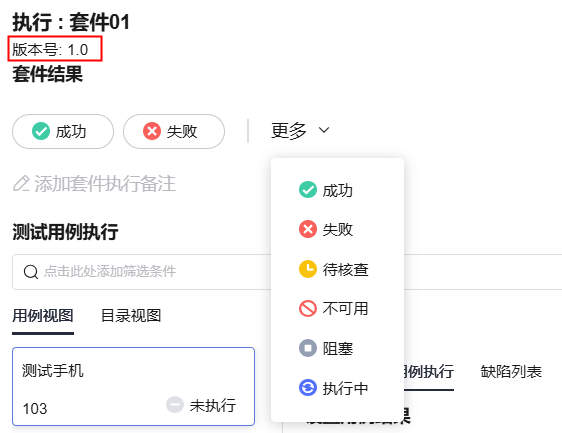The height and width of the screenshot is (433, 562).
Task: Click 添加套件执行备注 text link
Action: pyautogui.click(x=105, y=184)
